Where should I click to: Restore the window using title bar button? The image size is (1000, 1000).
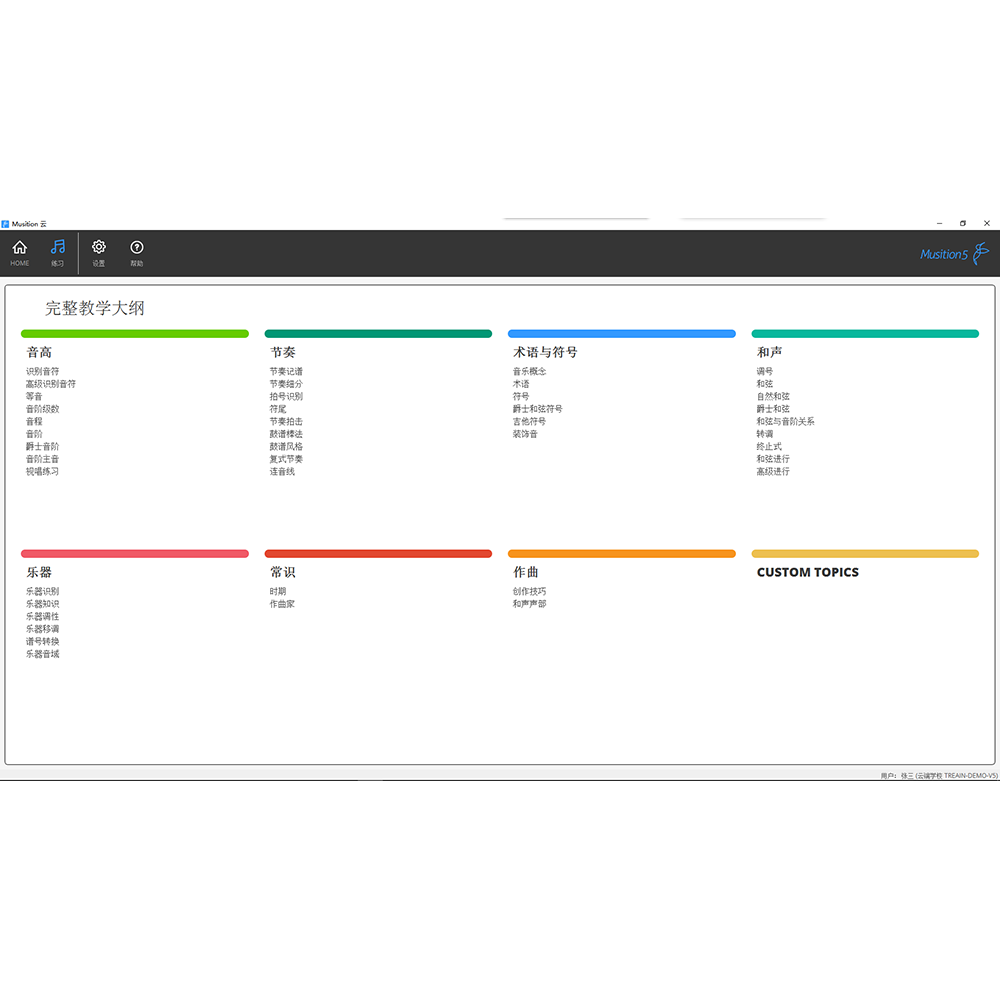click(x=963, y=223)
